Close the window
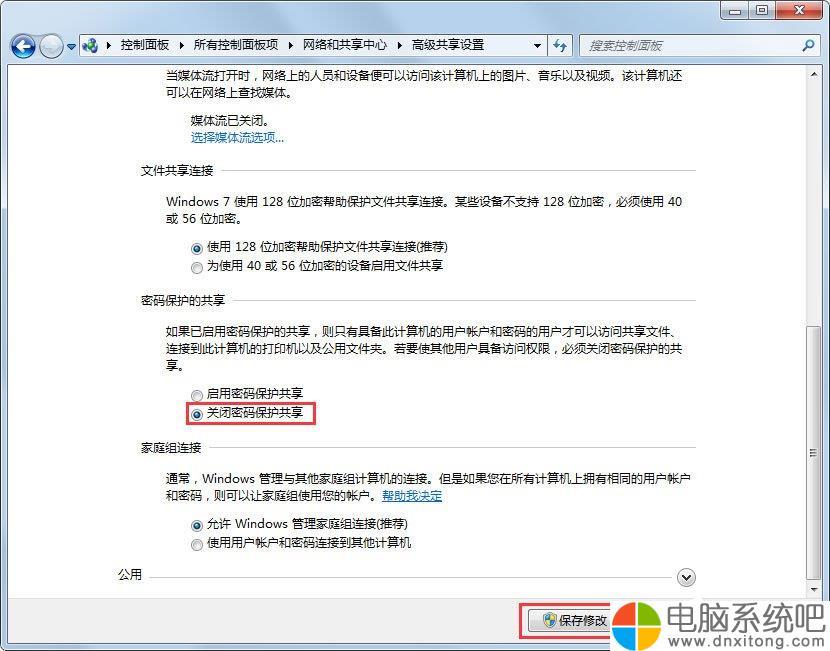 [800, 10]
